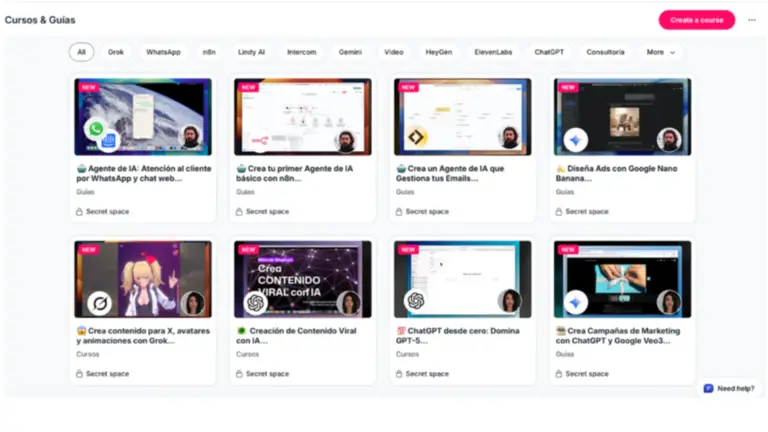The width and height of the screenshot is (768, 432).
Task: Click the yellow diamond icon on Emails course thumbnail
Action: click(415, 138)
